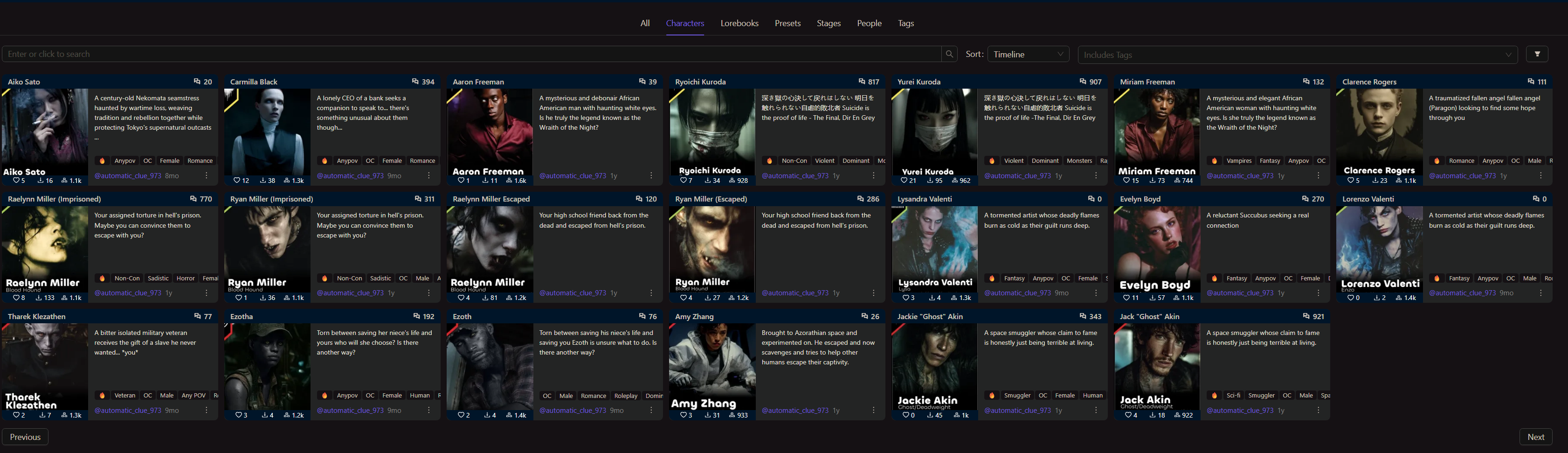
Task: Open author link on Aiko Sato card
Action: pyautogui.click(x=128, y=176)
